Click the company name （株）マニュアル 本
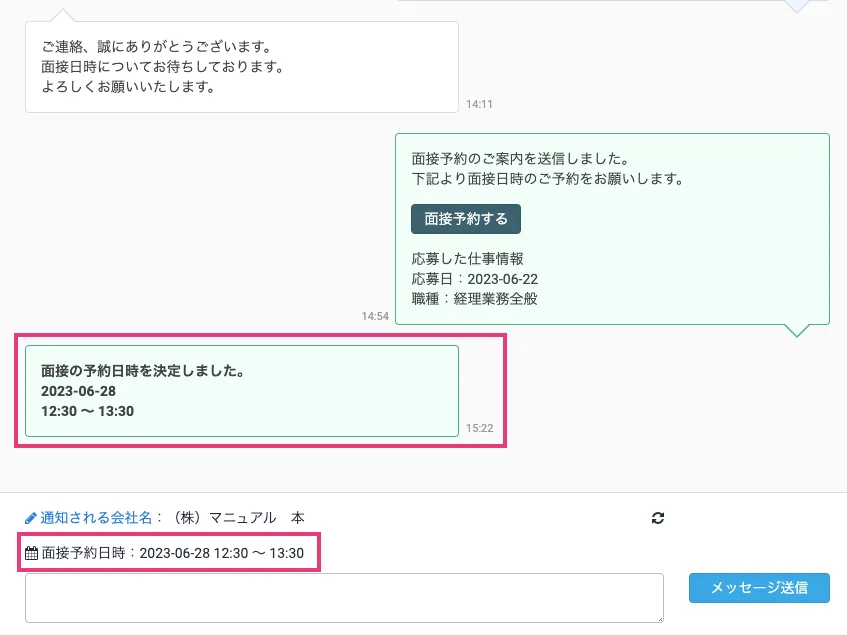Image resolution: width=847 pixels, height=635 pixels. click(239, 518)
